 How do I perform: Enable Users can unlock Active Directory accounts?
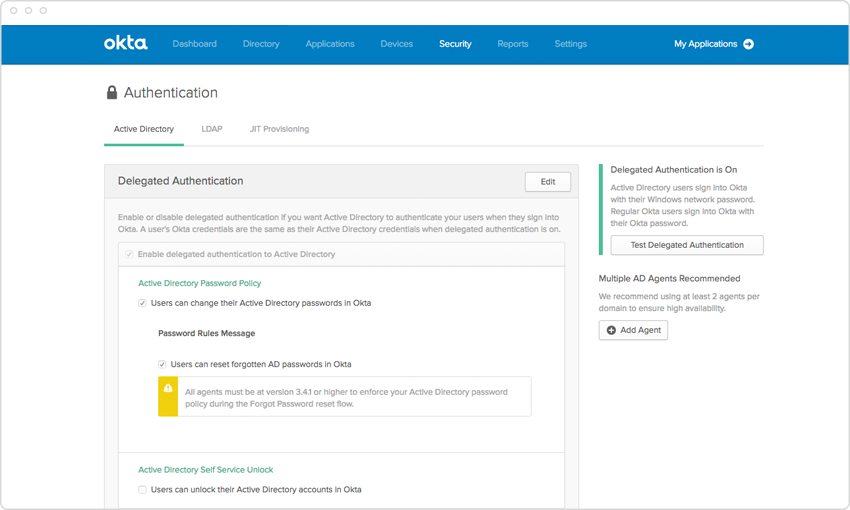point(142,490)
